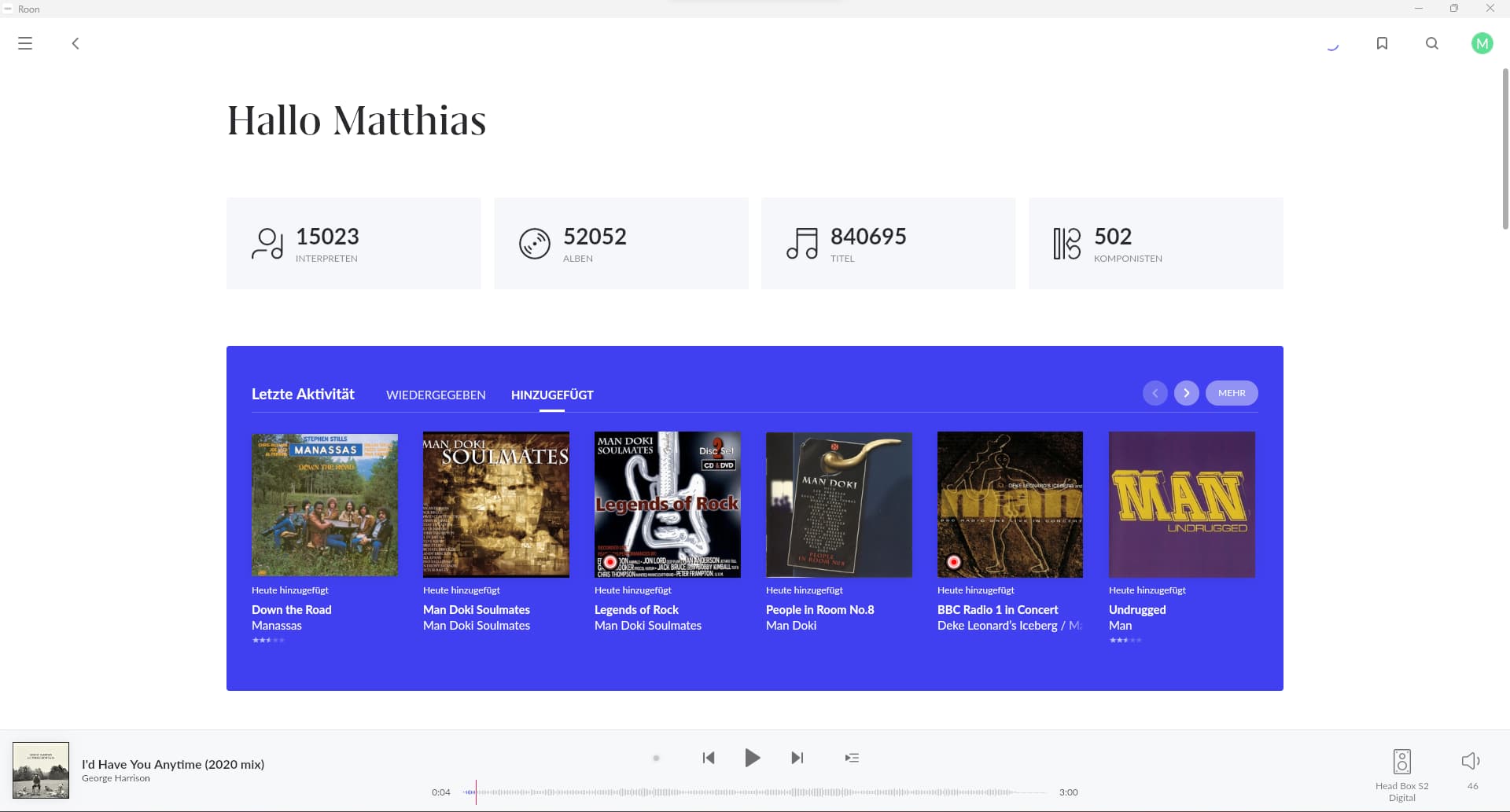Open Down the Road album cover
This screenshot has width=1510, height=812.
[325, 505]
